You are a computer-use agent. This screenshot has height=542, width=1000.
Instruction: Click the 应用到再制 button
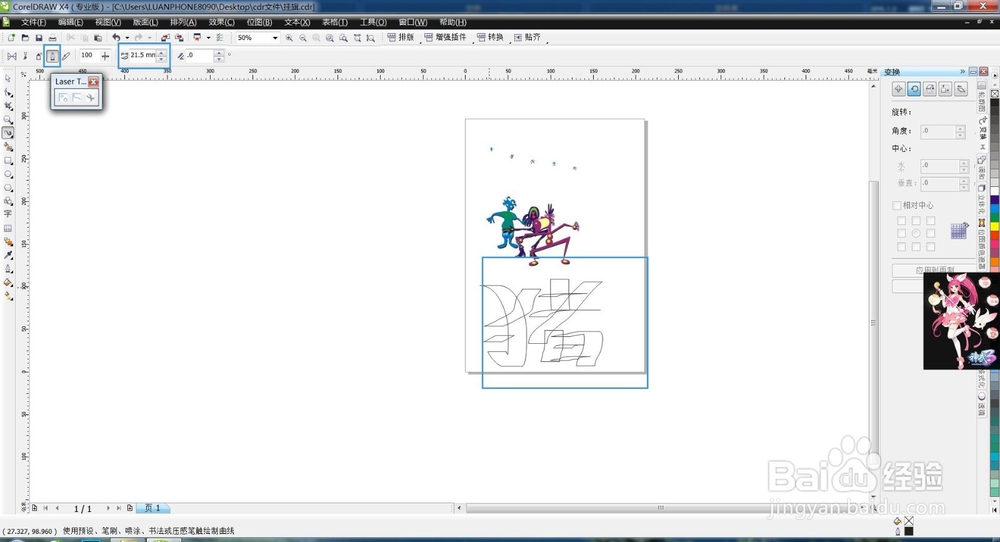(934, 270)
